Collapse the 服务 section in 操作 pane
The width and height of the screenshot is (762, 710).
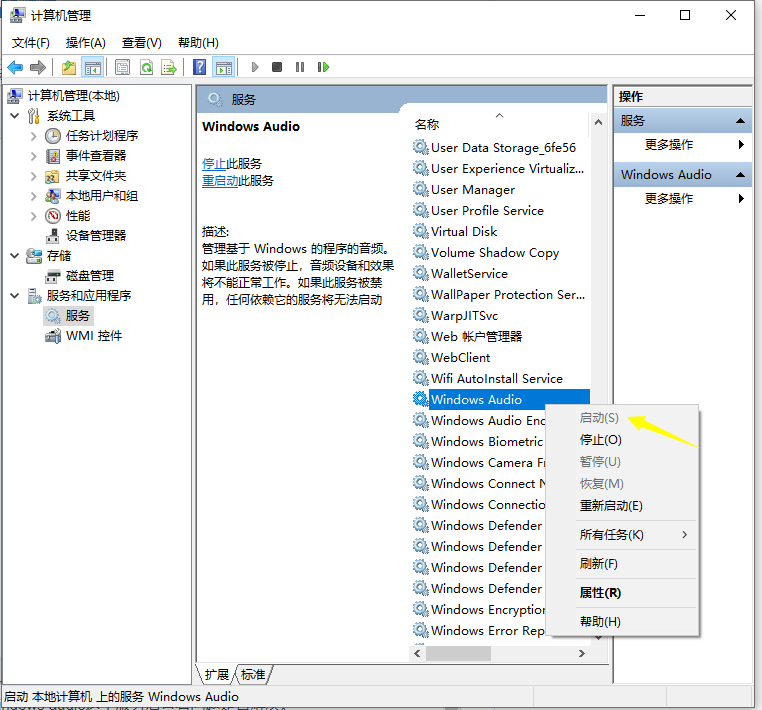pyautogui.click(x=741, y=121)
